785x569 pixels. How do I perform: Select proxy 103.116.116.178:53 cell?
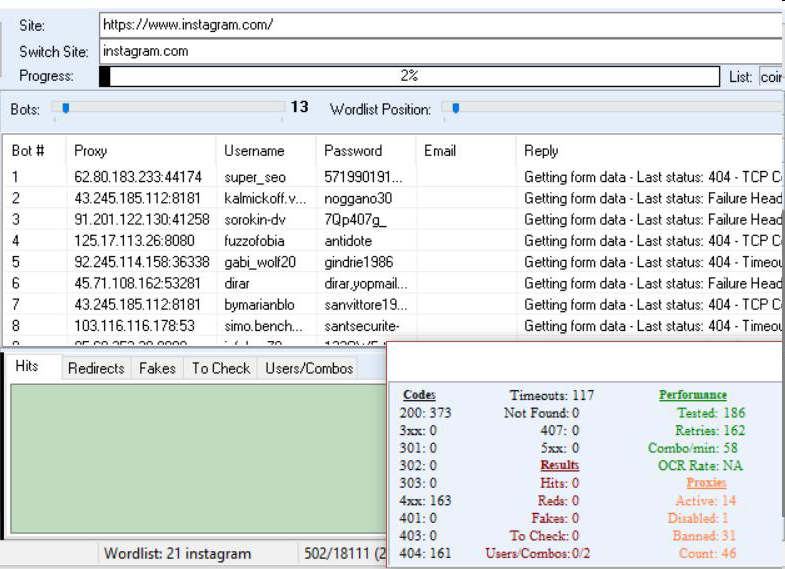coord(134,326)
